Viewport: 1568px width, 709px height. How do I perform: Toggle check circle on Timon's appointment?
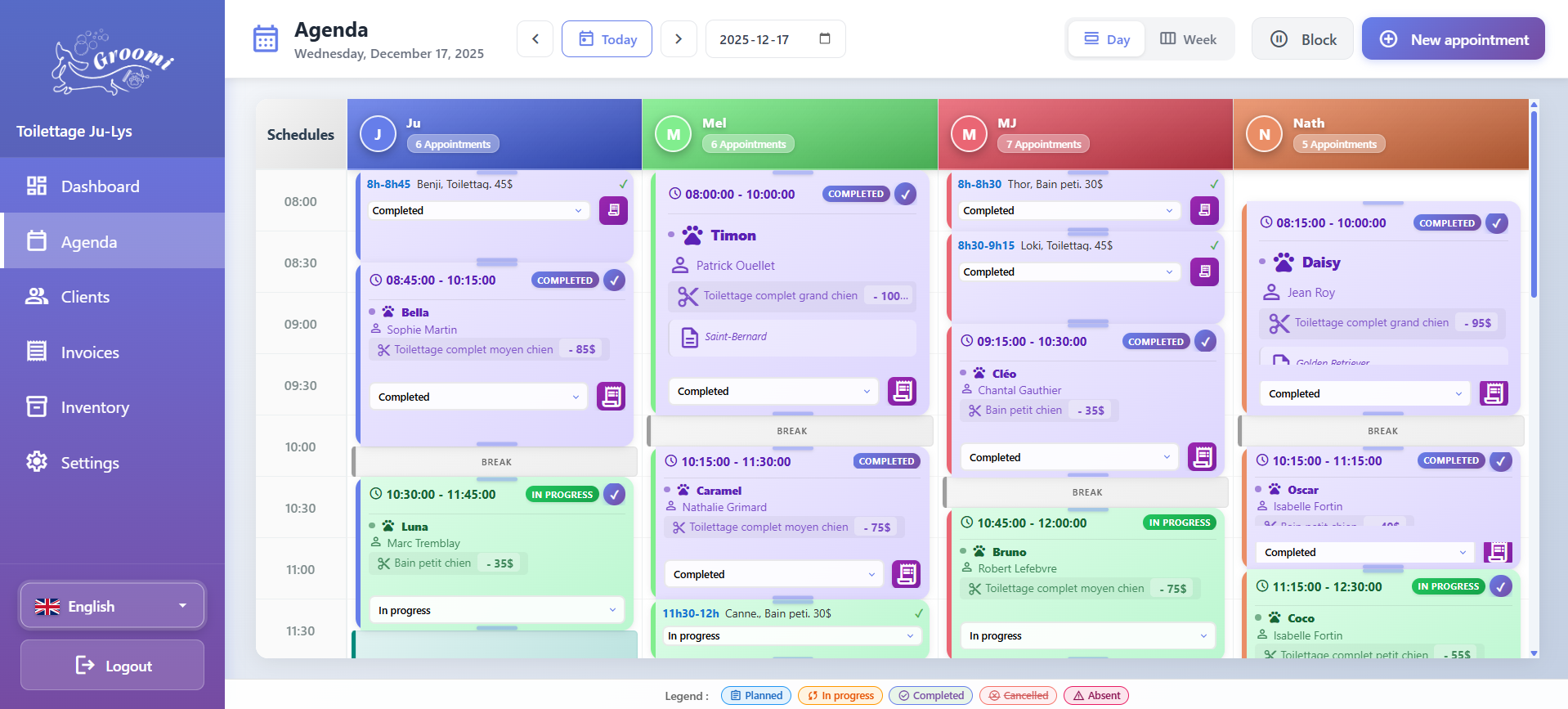point(905,194)
